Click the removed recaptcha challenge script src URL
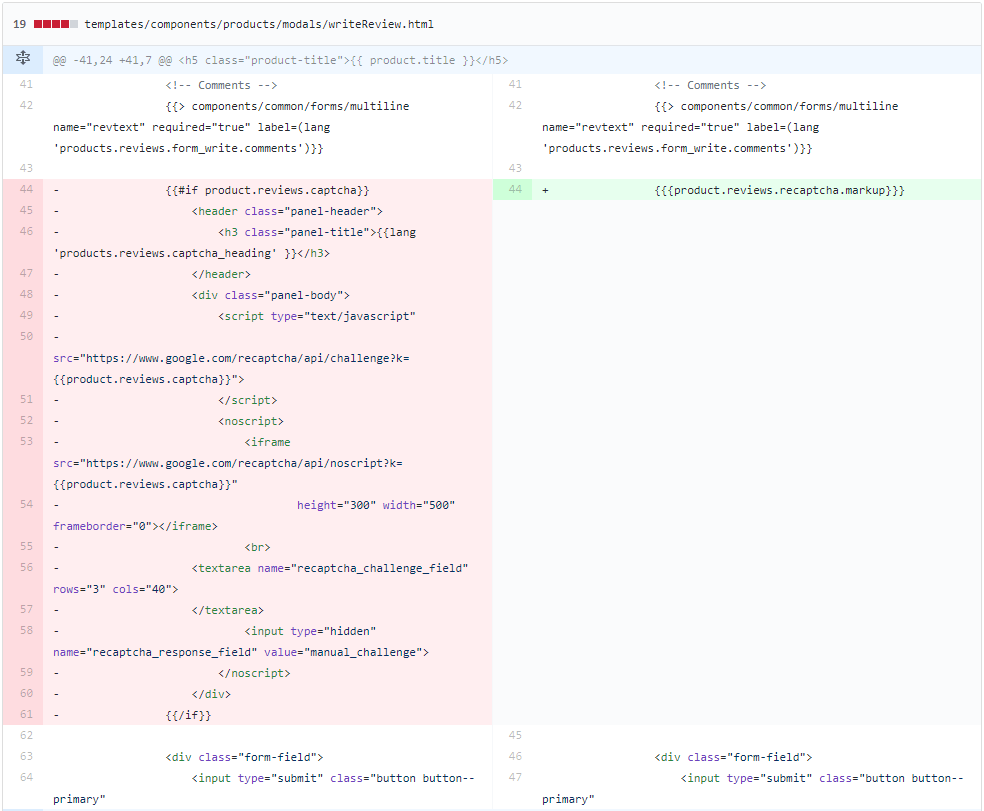This screenshot has height=811, width=984. tap(231, 358)
